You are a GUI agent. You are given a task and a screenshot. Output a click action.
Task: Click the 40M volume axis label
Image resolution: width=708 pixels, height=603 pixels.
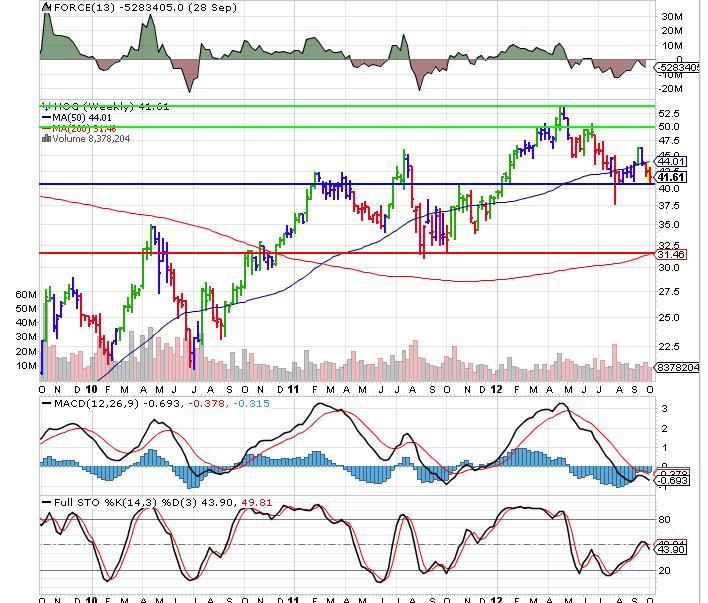26,323
